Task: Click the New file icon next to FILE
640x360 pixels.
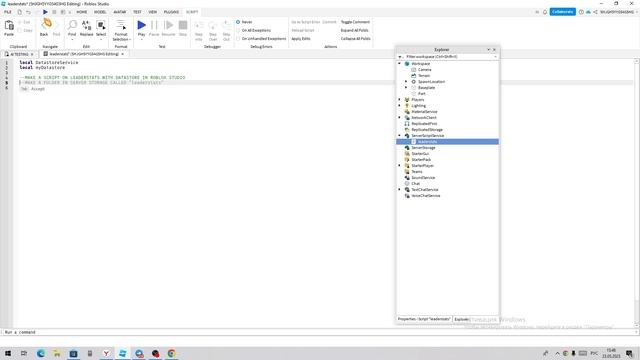Action: tap(19, 12)
